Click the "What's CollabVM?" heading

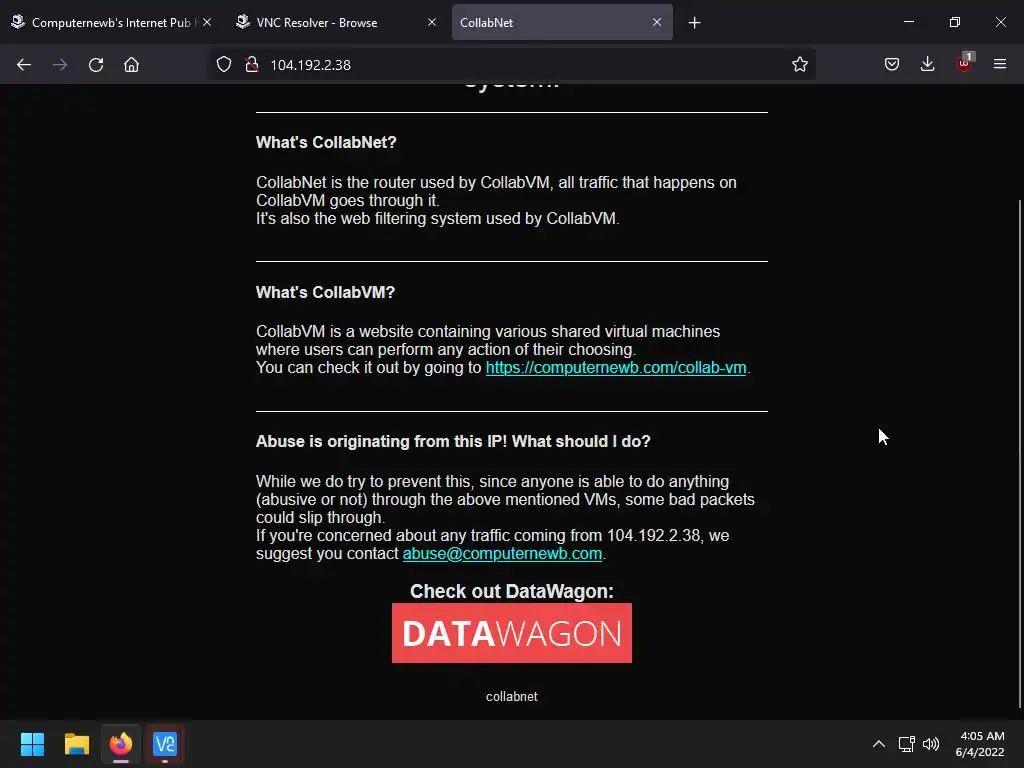point(325,292)
